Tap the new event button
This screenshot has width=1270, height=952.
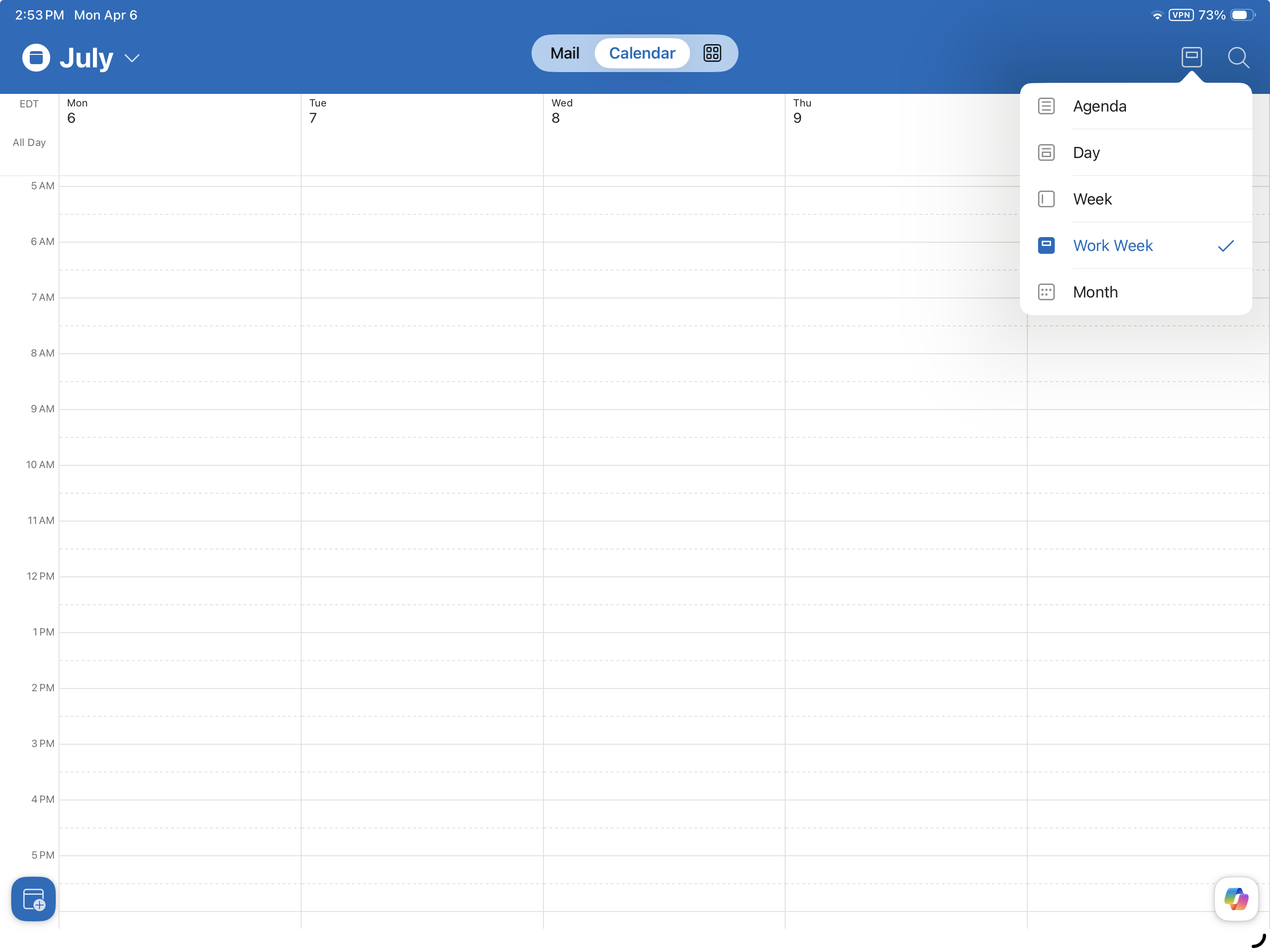pos(33,899)
